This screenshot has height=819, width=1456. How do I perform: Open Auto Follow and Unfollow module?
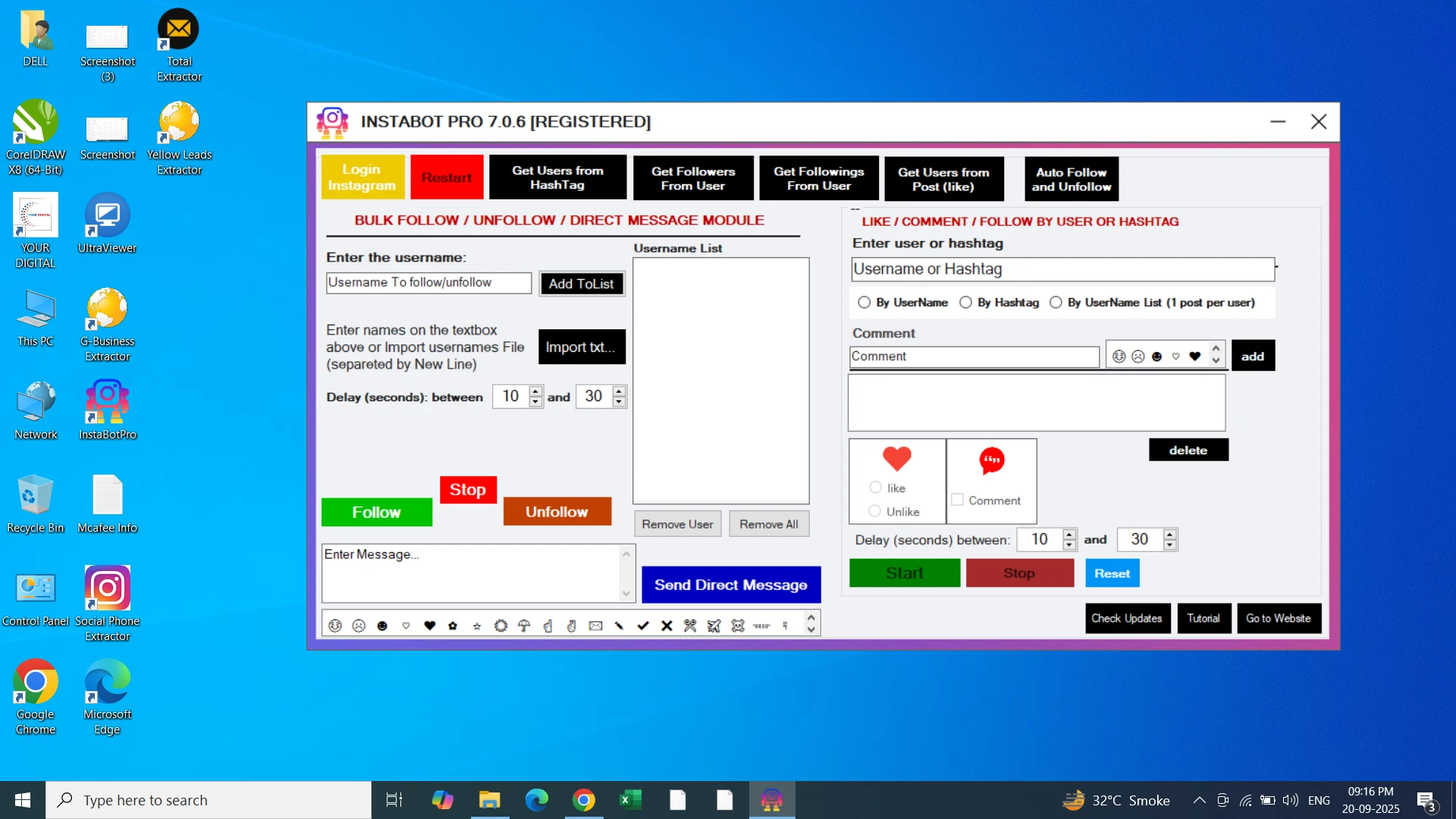1071,179
